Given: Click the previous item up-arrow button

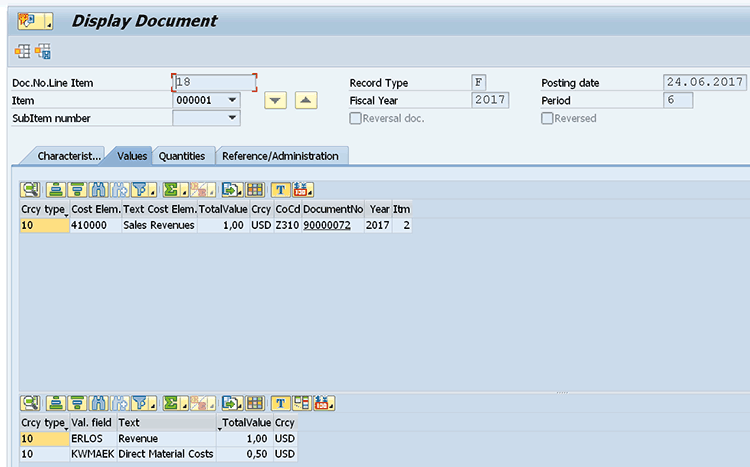Looking at the screenshot, I should tap(307, 100).
